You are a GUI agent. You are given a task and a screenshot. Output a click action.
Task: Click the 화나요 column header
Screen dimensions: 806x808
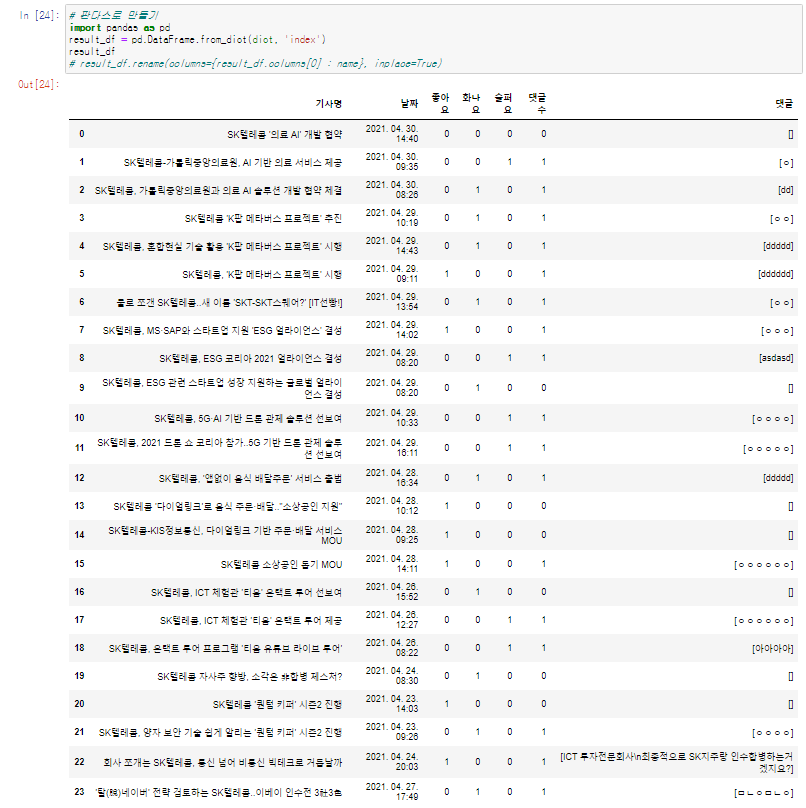(x=472, y=104)
